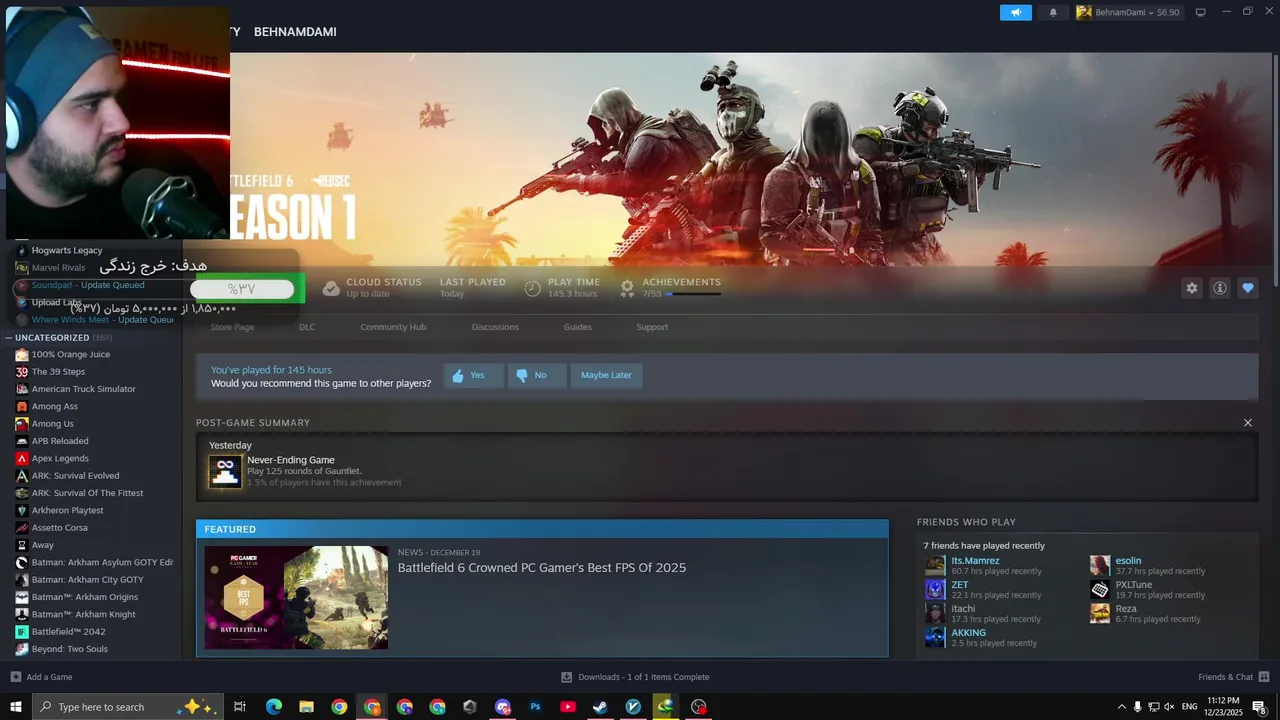This screenshot has height=720, width=1280.
Task: Open the DLC tab
Action: [307, 327]
